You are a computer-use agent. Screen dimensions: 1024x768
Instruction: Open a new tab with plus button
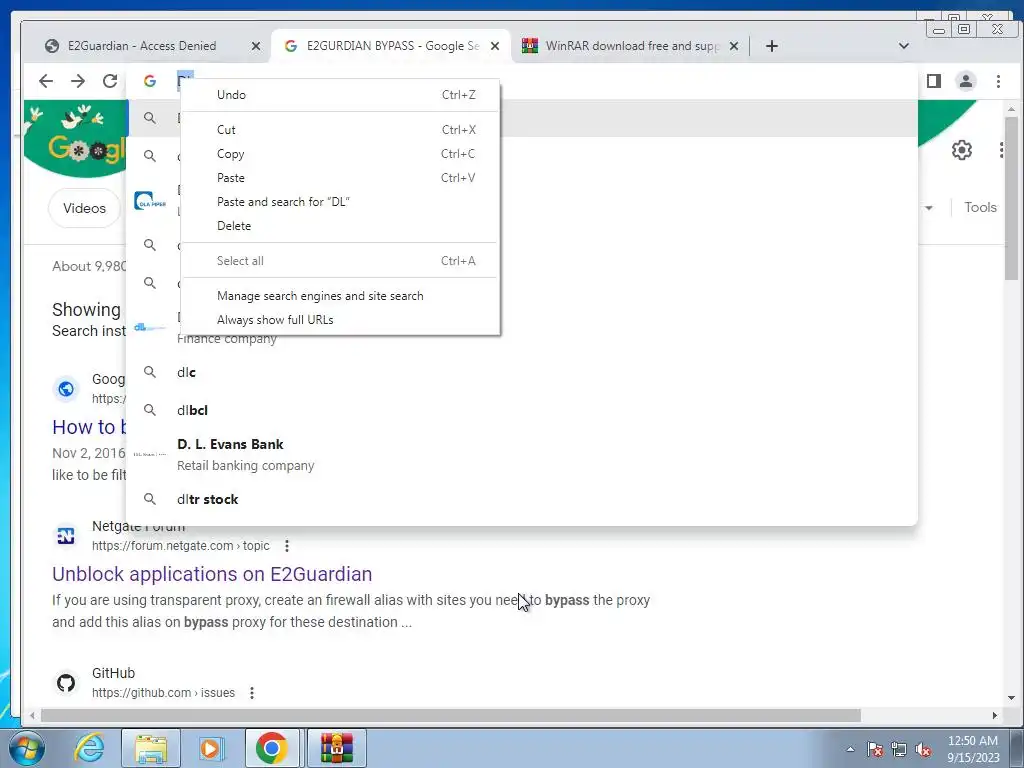pos(771,46)
